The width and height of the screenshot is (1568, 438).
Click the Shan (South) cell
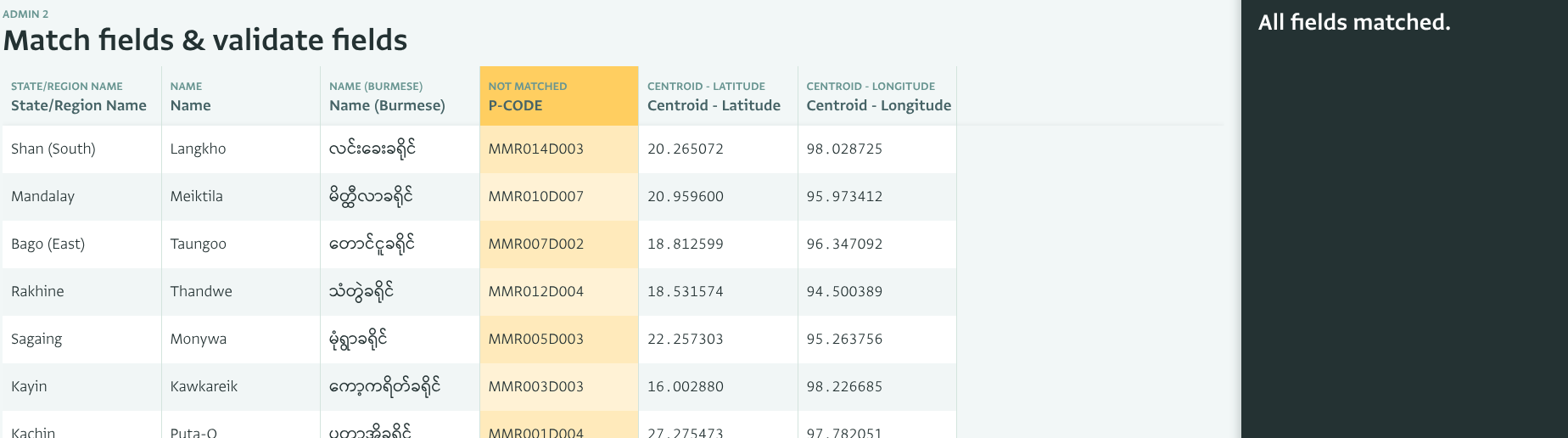click(x=53, y=149)
